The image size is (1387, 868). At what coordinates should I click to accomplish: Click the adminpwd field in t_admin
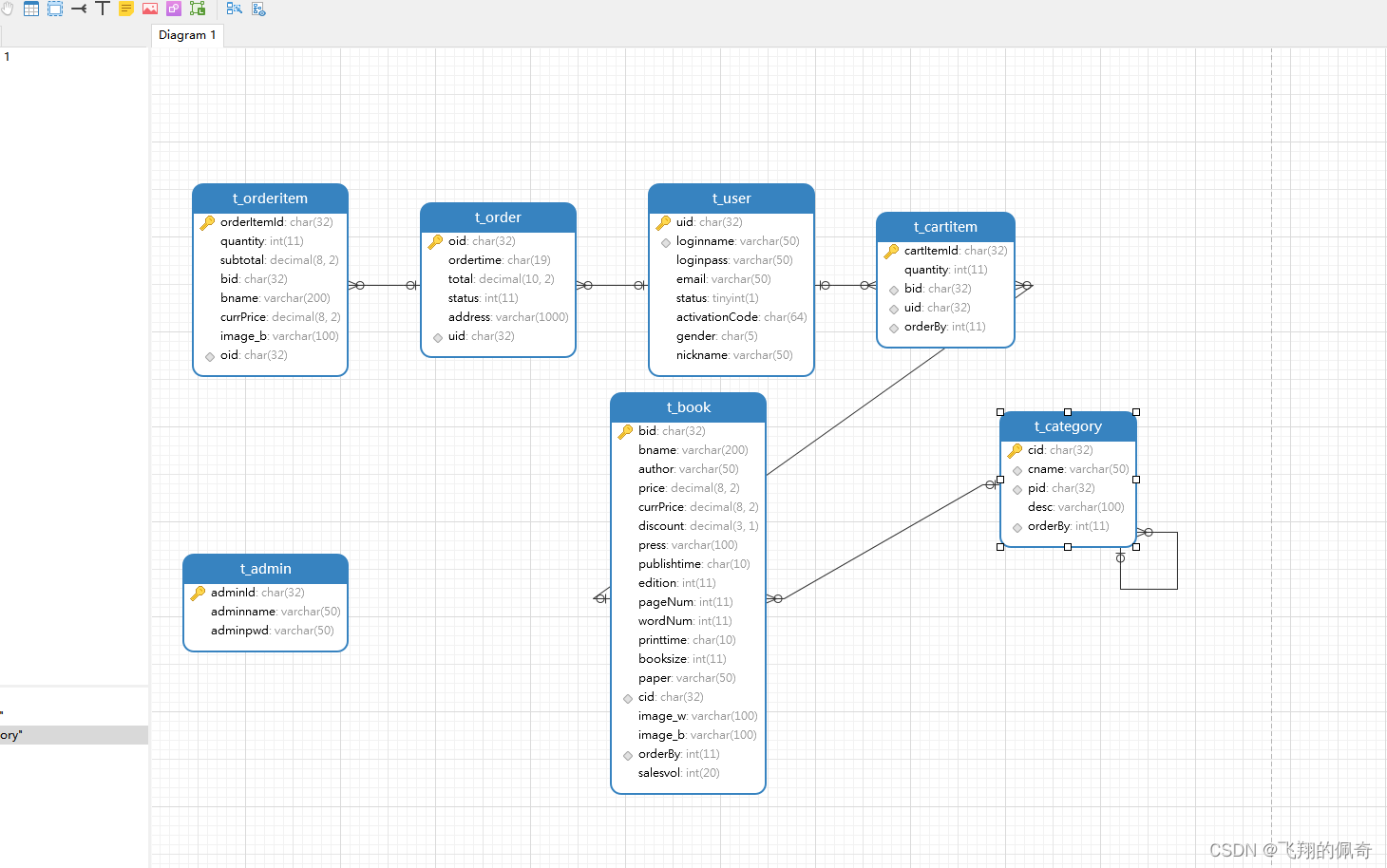273,631
